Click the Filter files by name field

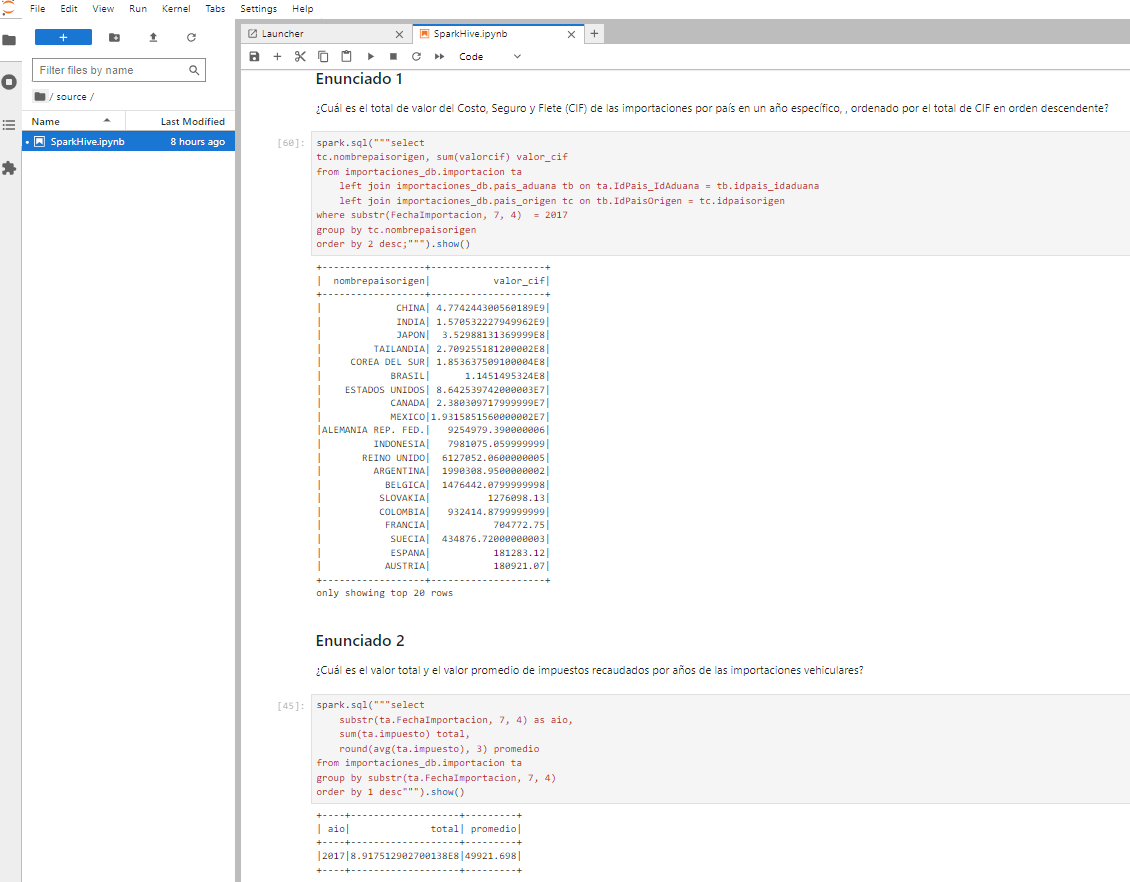pyautogui.click(x=111, y=70)
